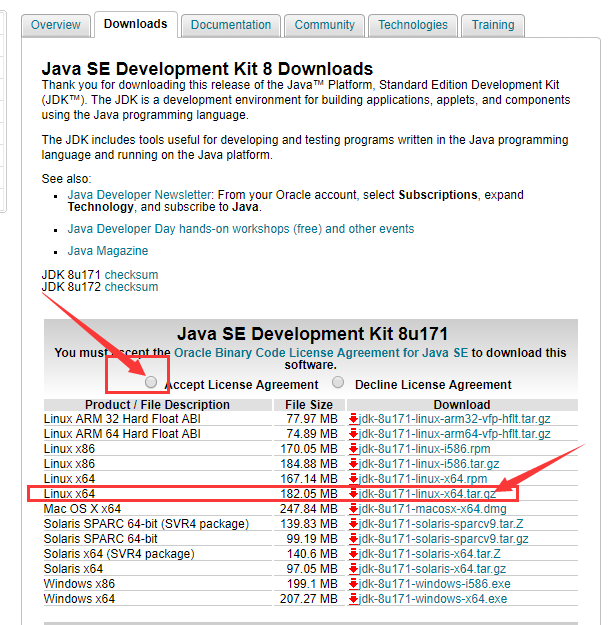Click Java SE Development Kit 8 Downloads heading

207,69
